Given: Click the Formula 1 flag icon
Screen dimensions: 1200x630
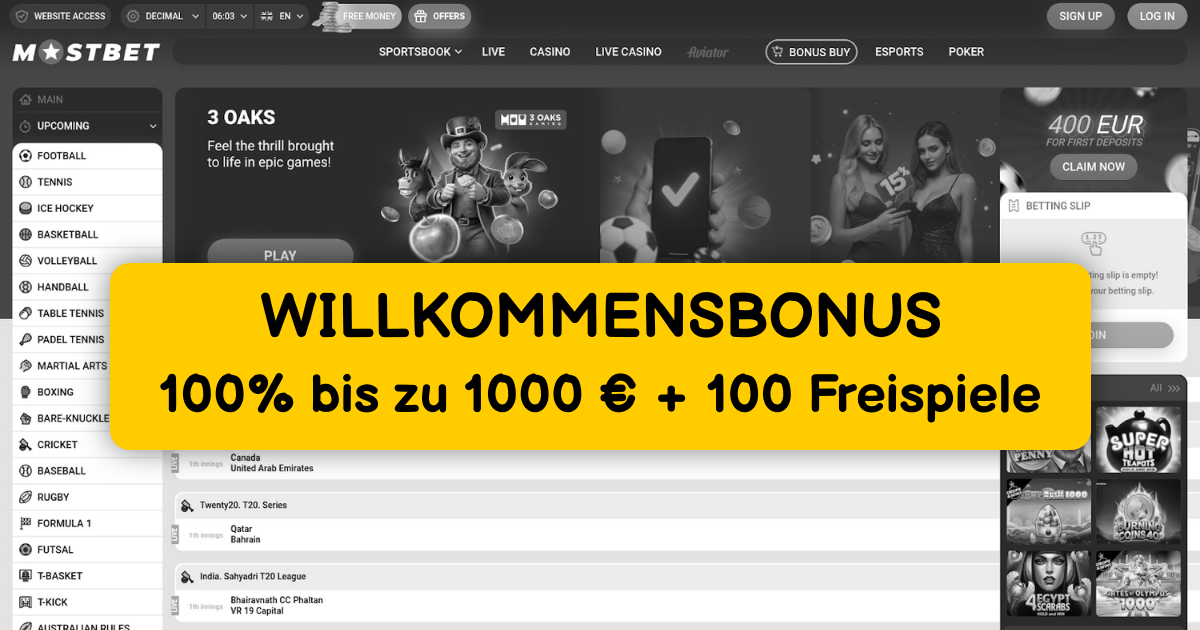Looking at the screenshot, I should (x=26, y=523).
